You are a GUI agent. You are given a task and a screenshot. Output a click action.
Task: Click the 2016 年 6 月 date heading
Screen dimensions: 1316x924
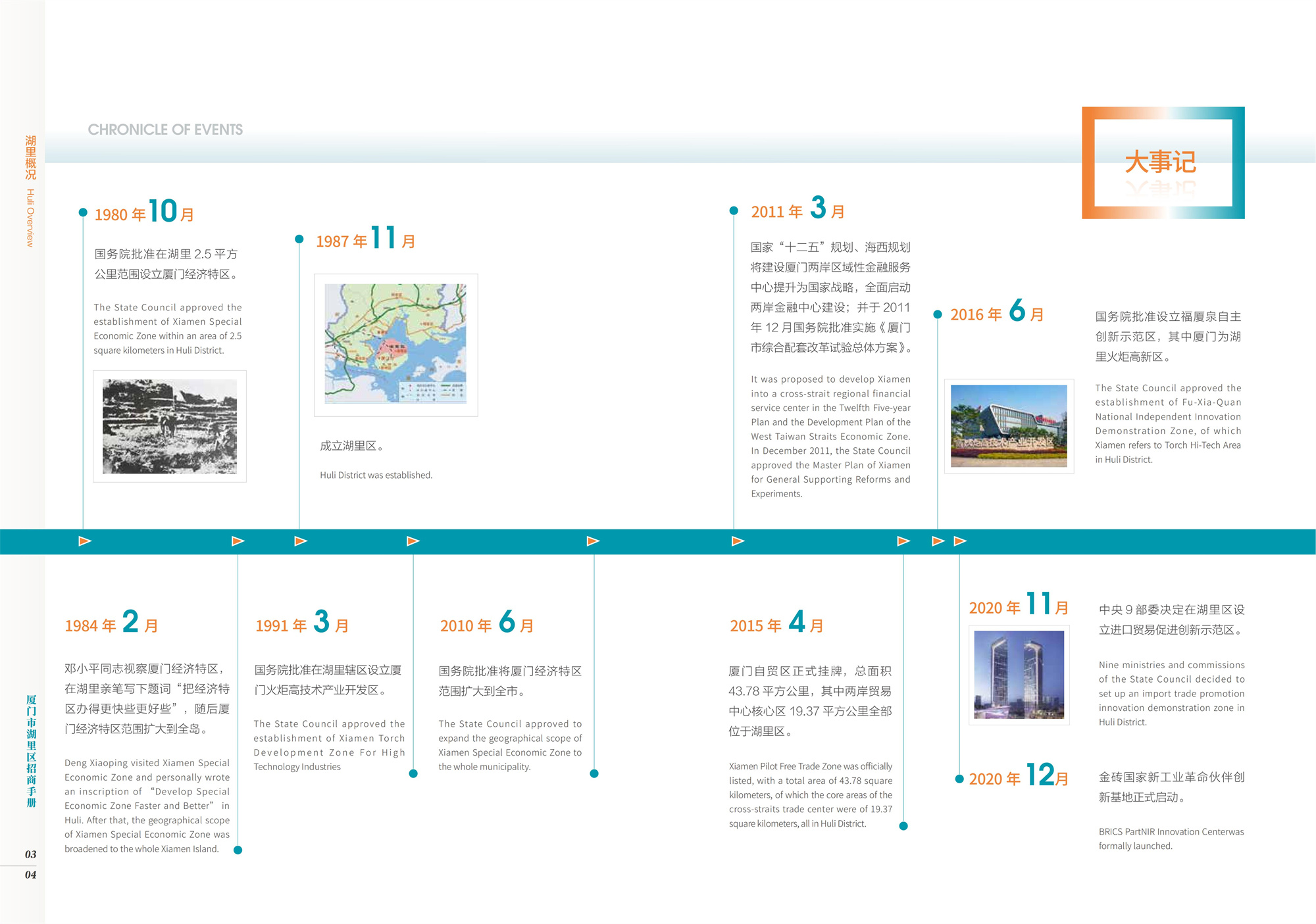997,311
